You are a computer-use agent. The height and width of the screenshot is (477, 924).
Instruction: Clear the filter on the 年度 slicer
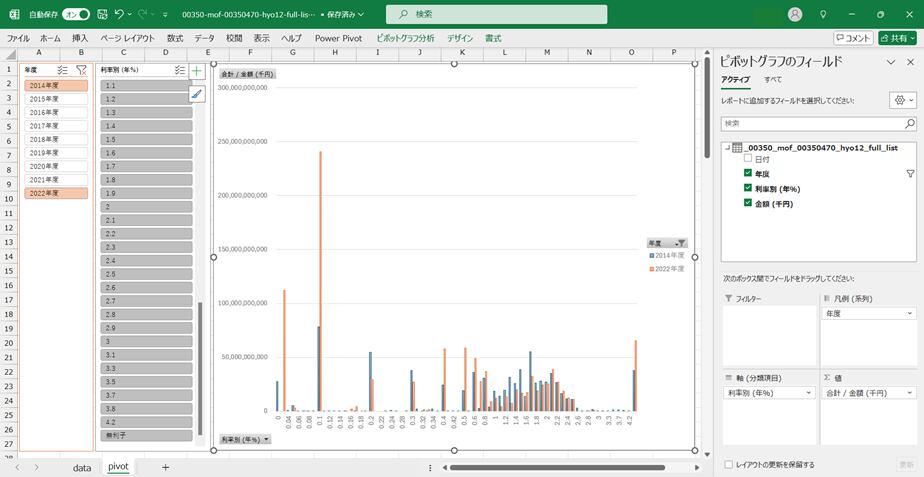click(80, 71)
